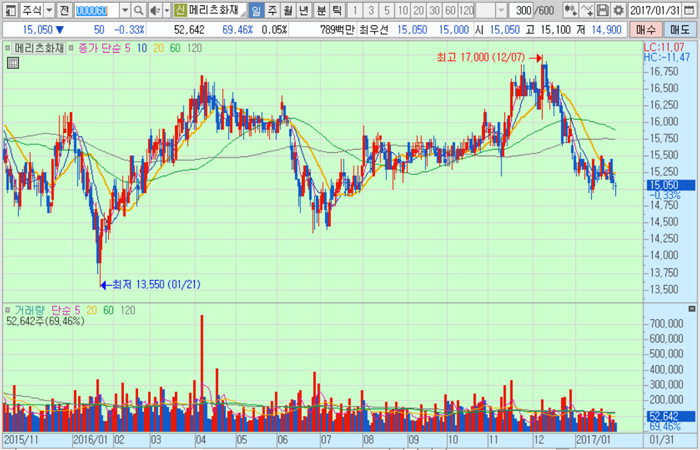Open the 주식 market type dropdown
The height and width of the screenshot is (450, 700).
pos(48,10)
